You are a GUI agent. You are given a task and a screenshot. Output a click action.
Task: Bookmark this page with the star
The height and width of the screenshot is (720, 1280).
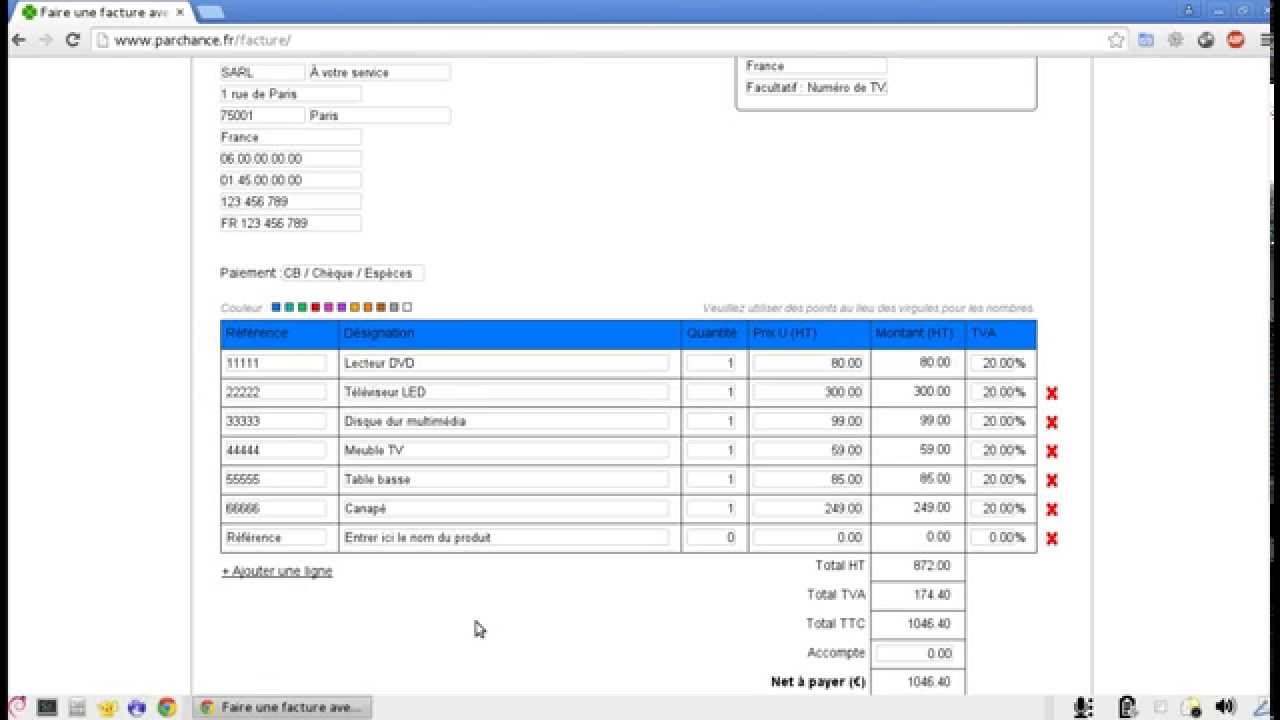(1116, 40)
